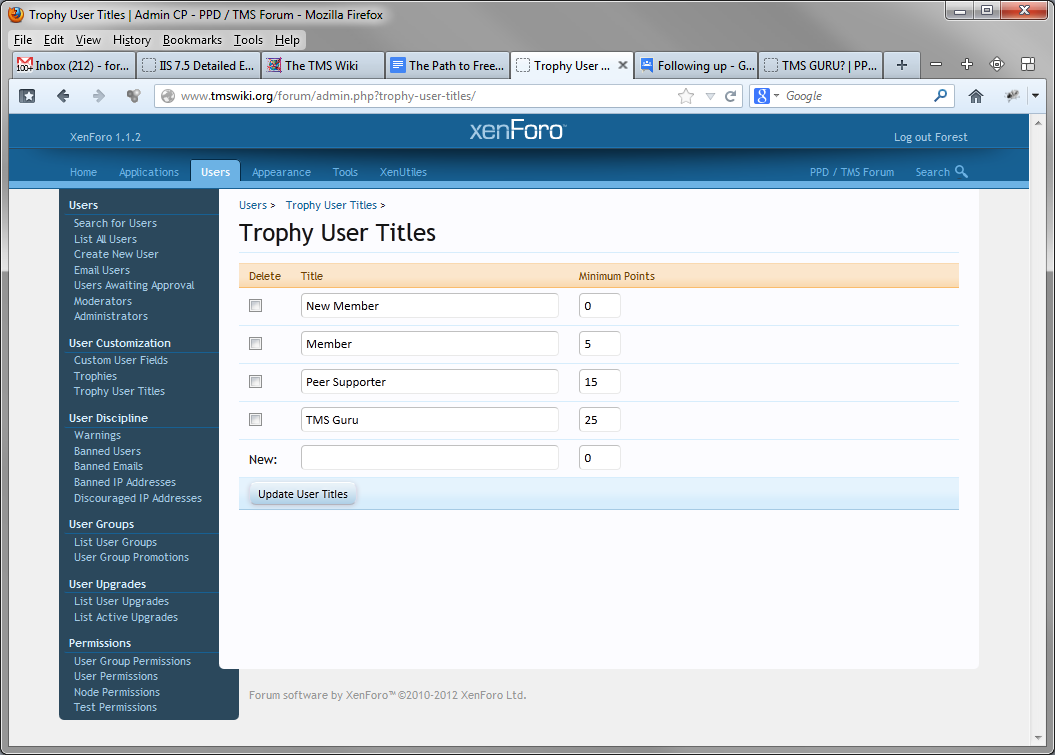Open the search engine selector dropdown
Viewport: 1055px width, 755px height.
[776, 96]
